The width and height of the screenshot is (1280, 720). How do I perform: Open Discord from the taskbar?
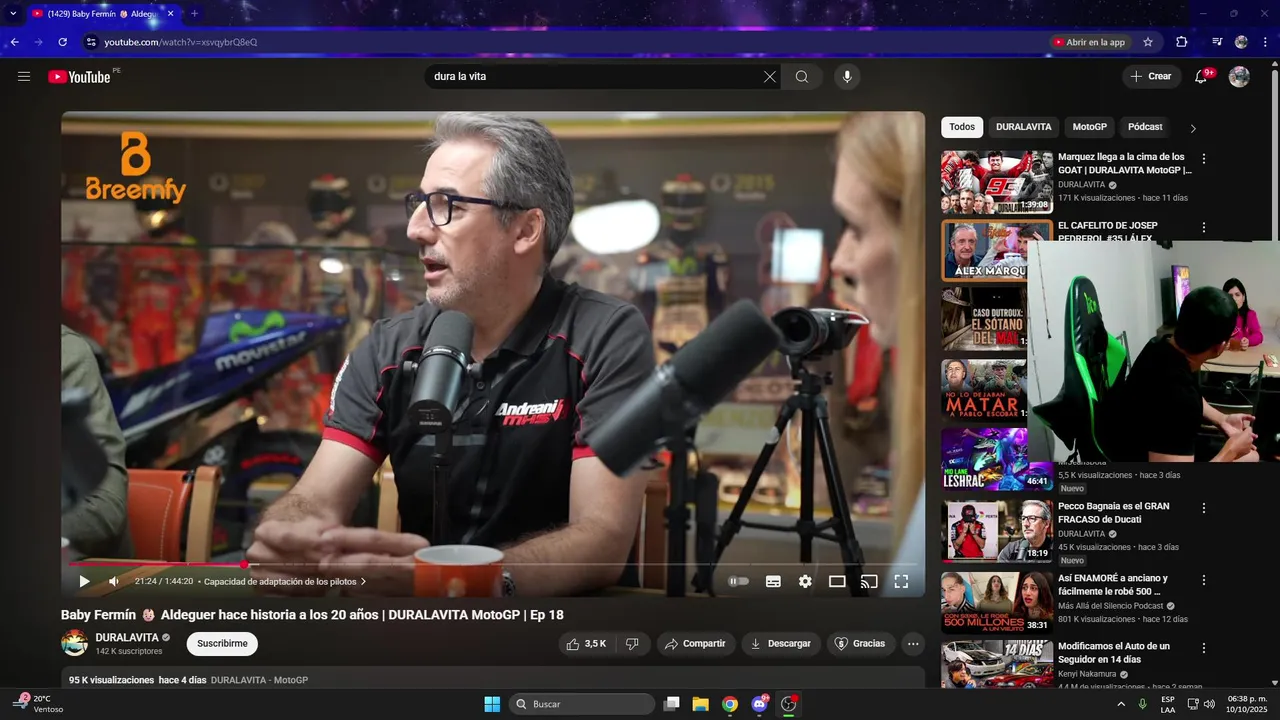click(x=759, y=704)
